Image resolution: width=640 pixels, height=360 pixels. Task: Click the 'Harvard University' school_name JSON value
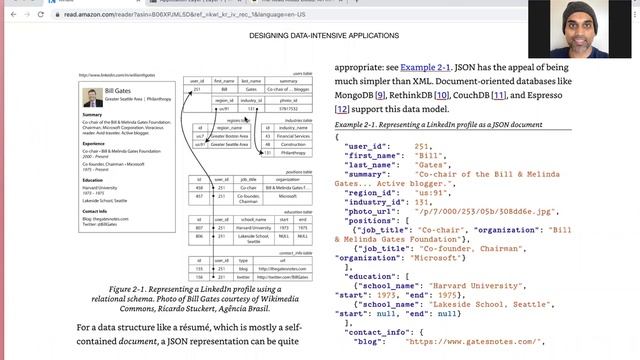pyautogui.click(x=476, y=286)
